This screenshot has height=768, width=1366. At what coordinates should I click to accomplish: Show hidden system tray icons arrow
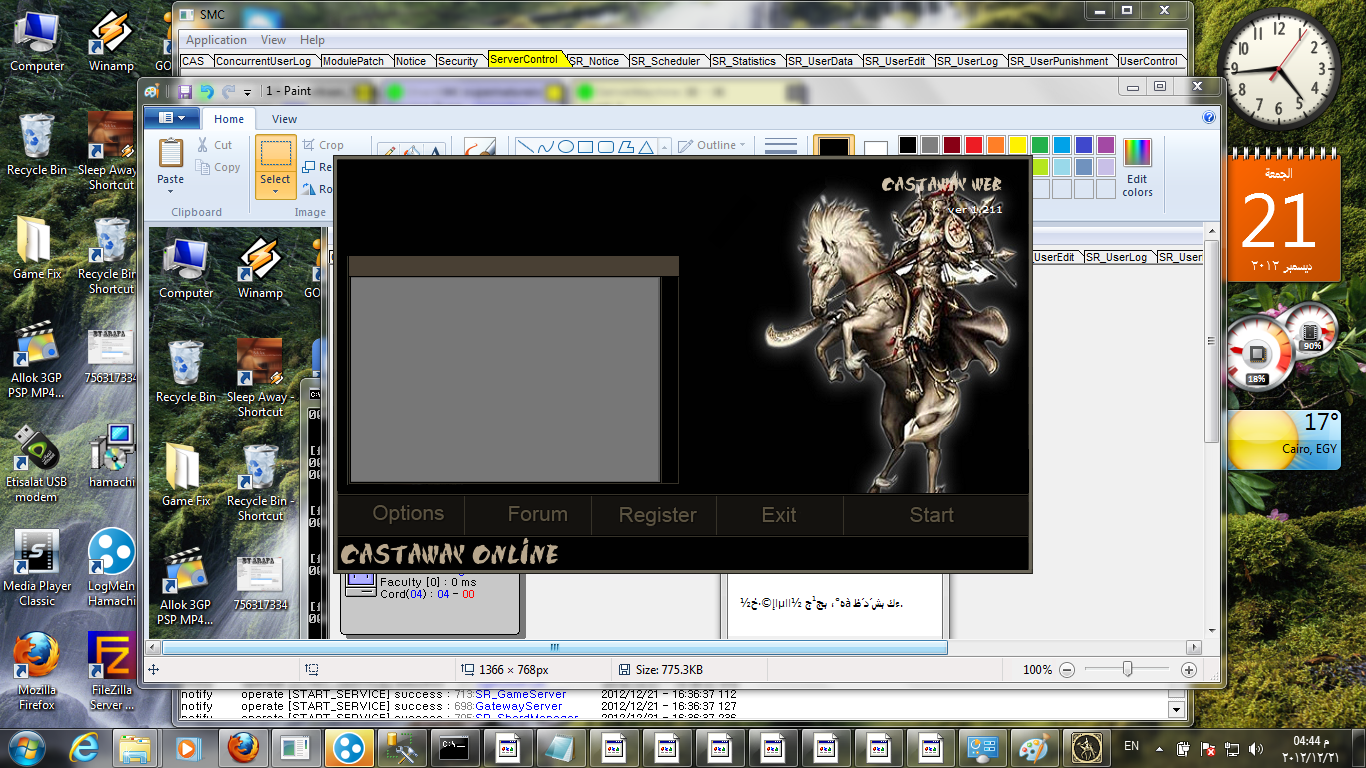pos(1160,748)
